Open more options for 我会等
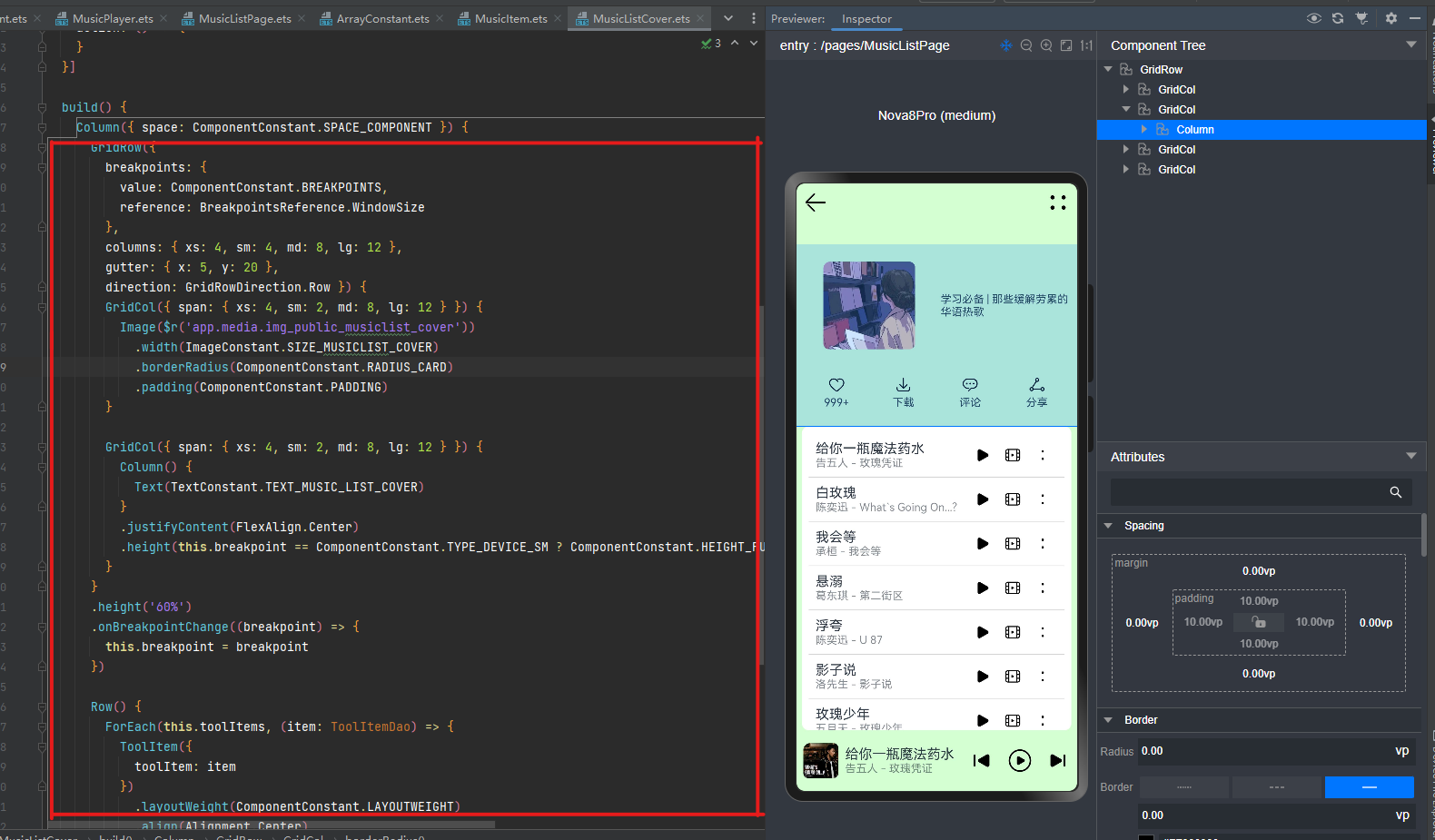 pyautogui.click(x=1043, y=543)
